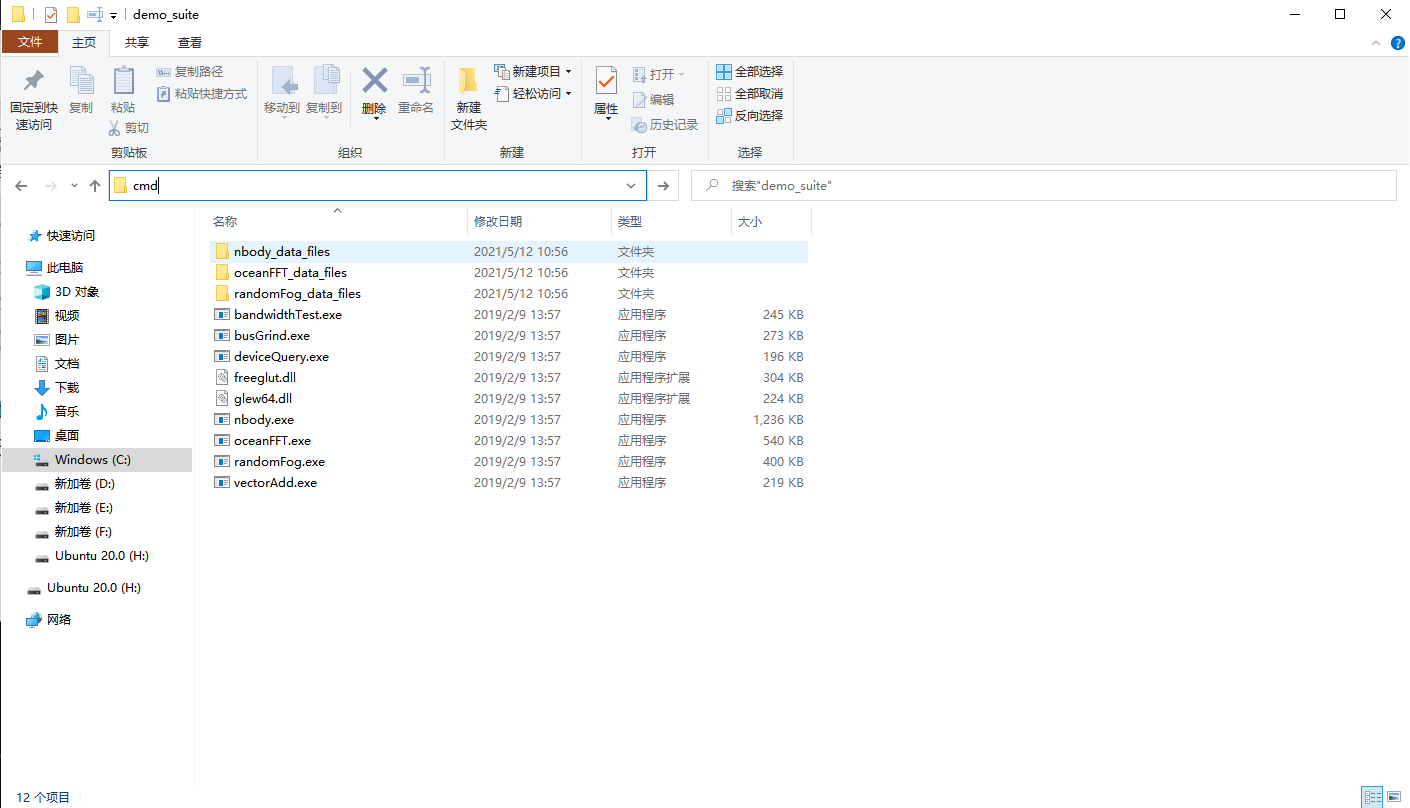Click Invert Selection (反向选择)
Image resolution: width=1410 pixels, height=808 pixels.
tap(750, 116)
